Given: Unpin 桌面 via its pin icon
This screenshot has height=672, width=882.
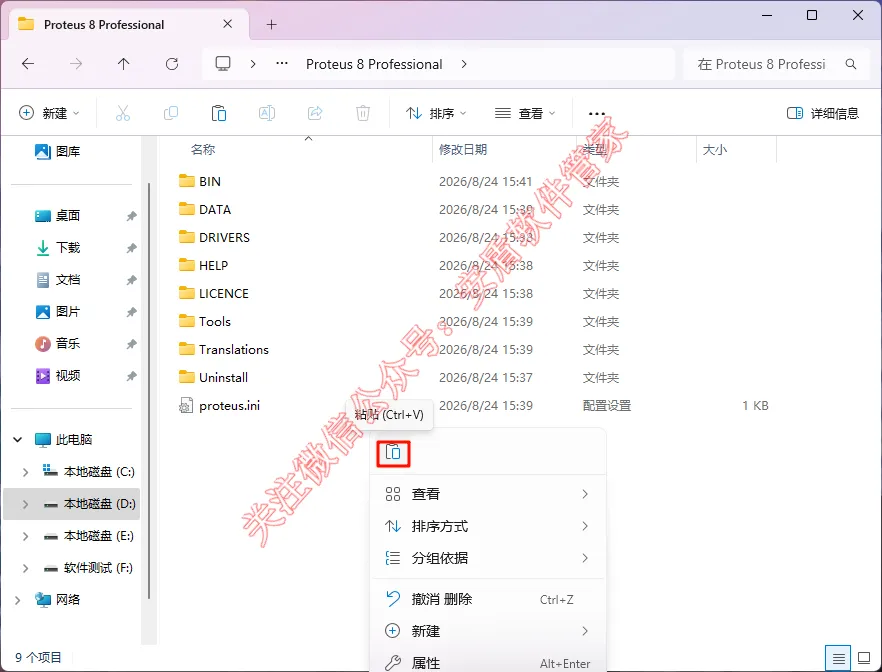Looking at the screenshot, I should [x=131, y=216].
